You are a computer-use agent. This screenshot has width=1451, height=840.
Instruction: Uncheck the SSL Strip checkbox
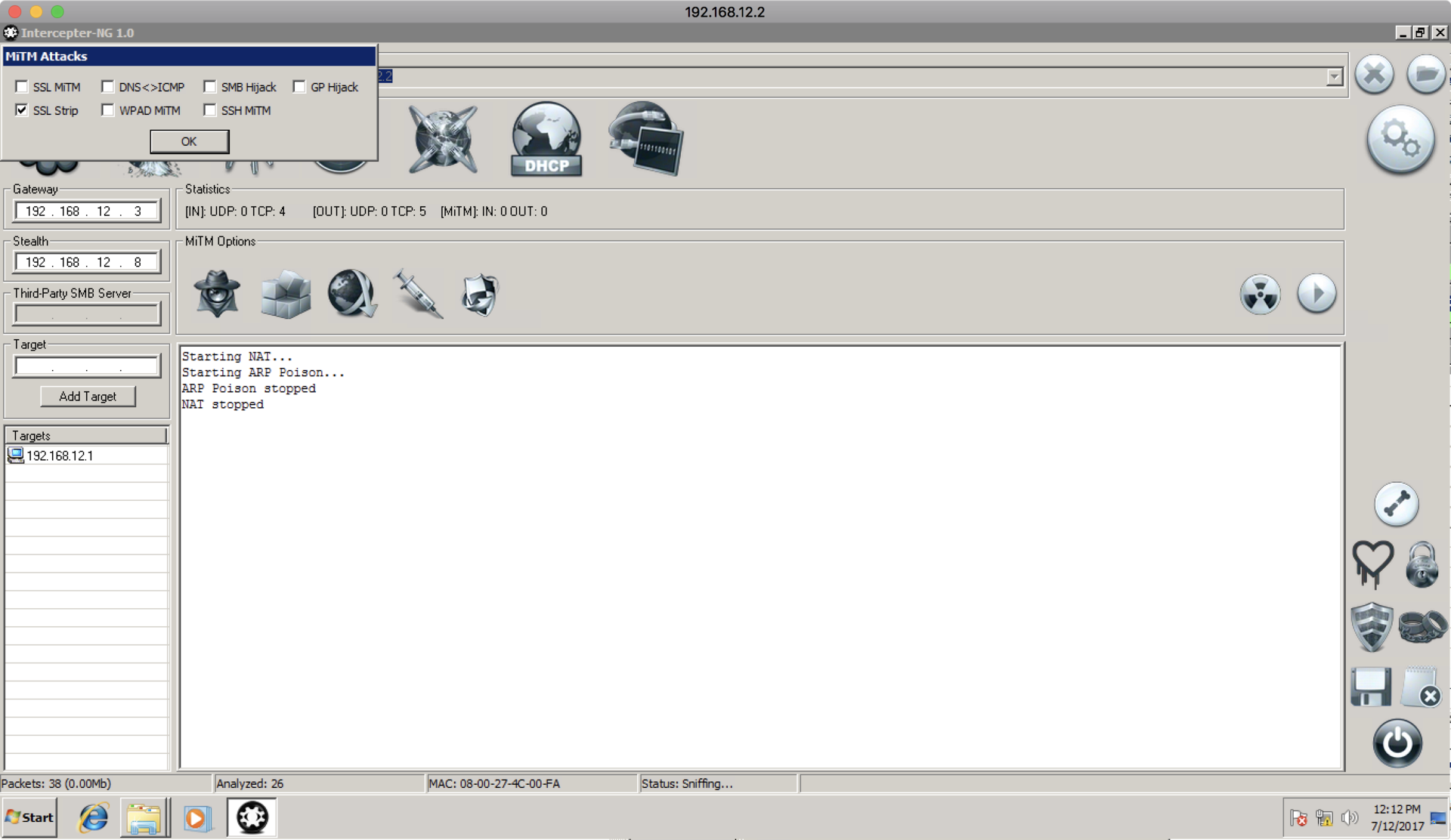(x=22, y=110)
